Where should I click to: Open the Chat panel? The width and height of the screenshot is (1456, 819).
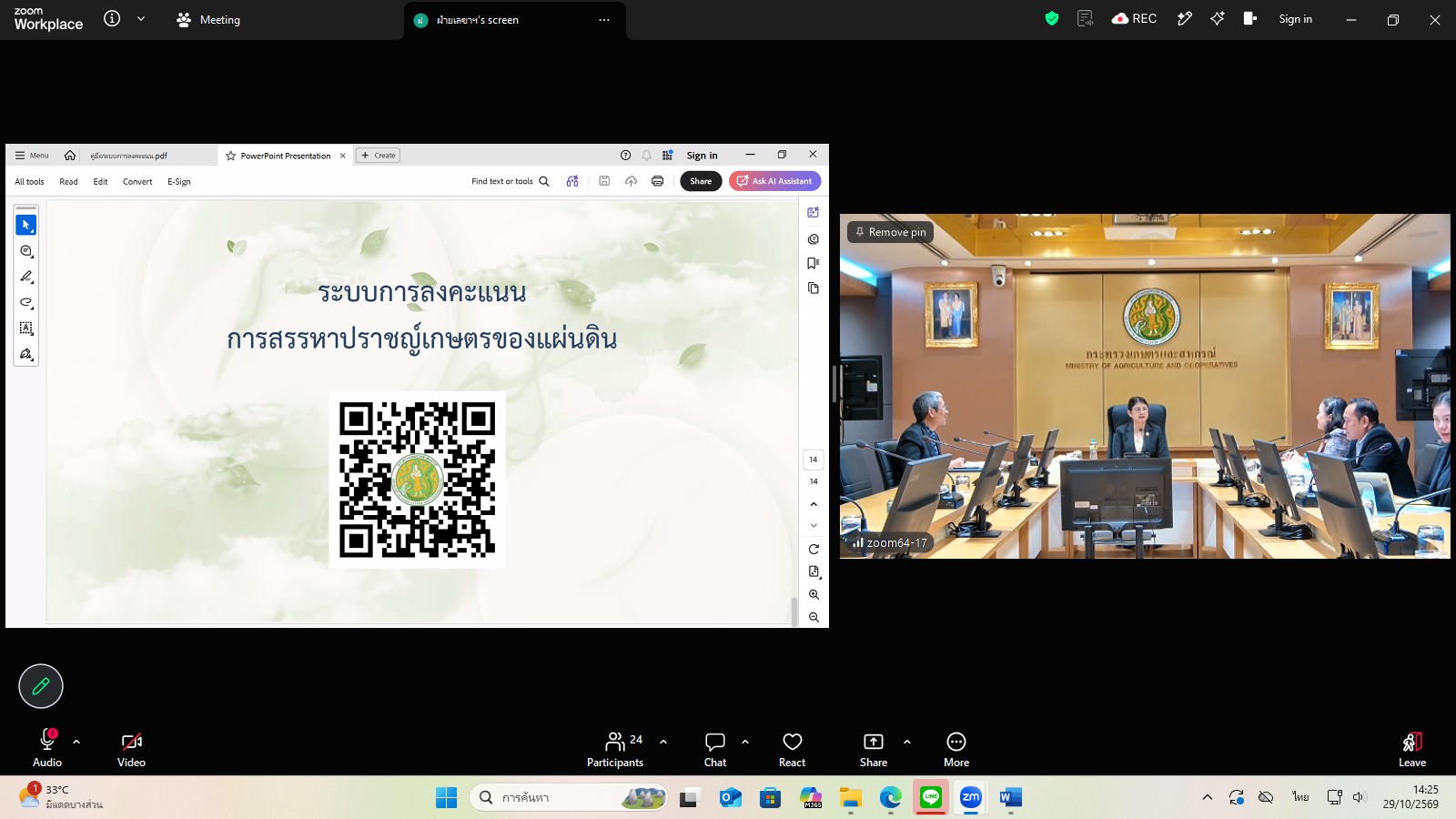pos(715,749)
